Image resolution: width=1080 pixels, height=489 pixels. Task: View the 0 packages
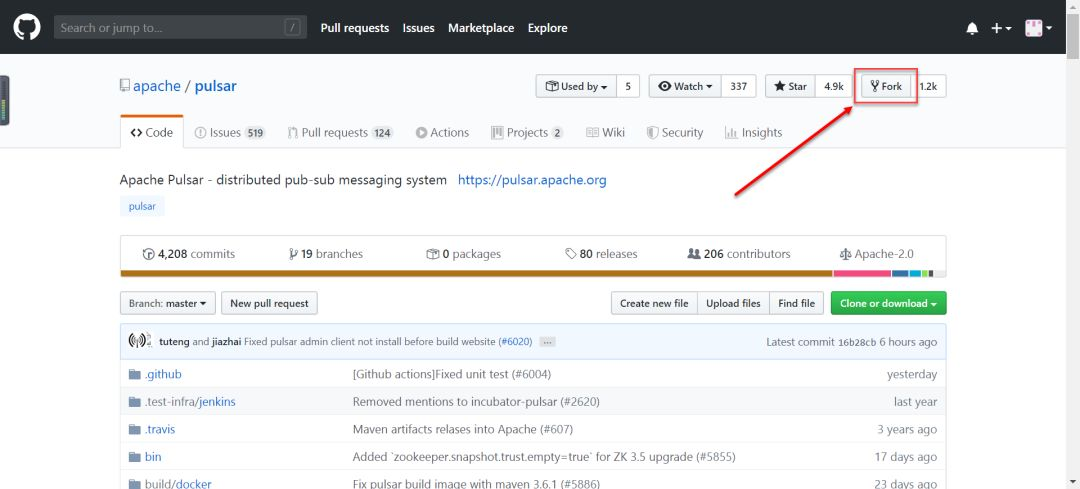[x=464, y=254]
